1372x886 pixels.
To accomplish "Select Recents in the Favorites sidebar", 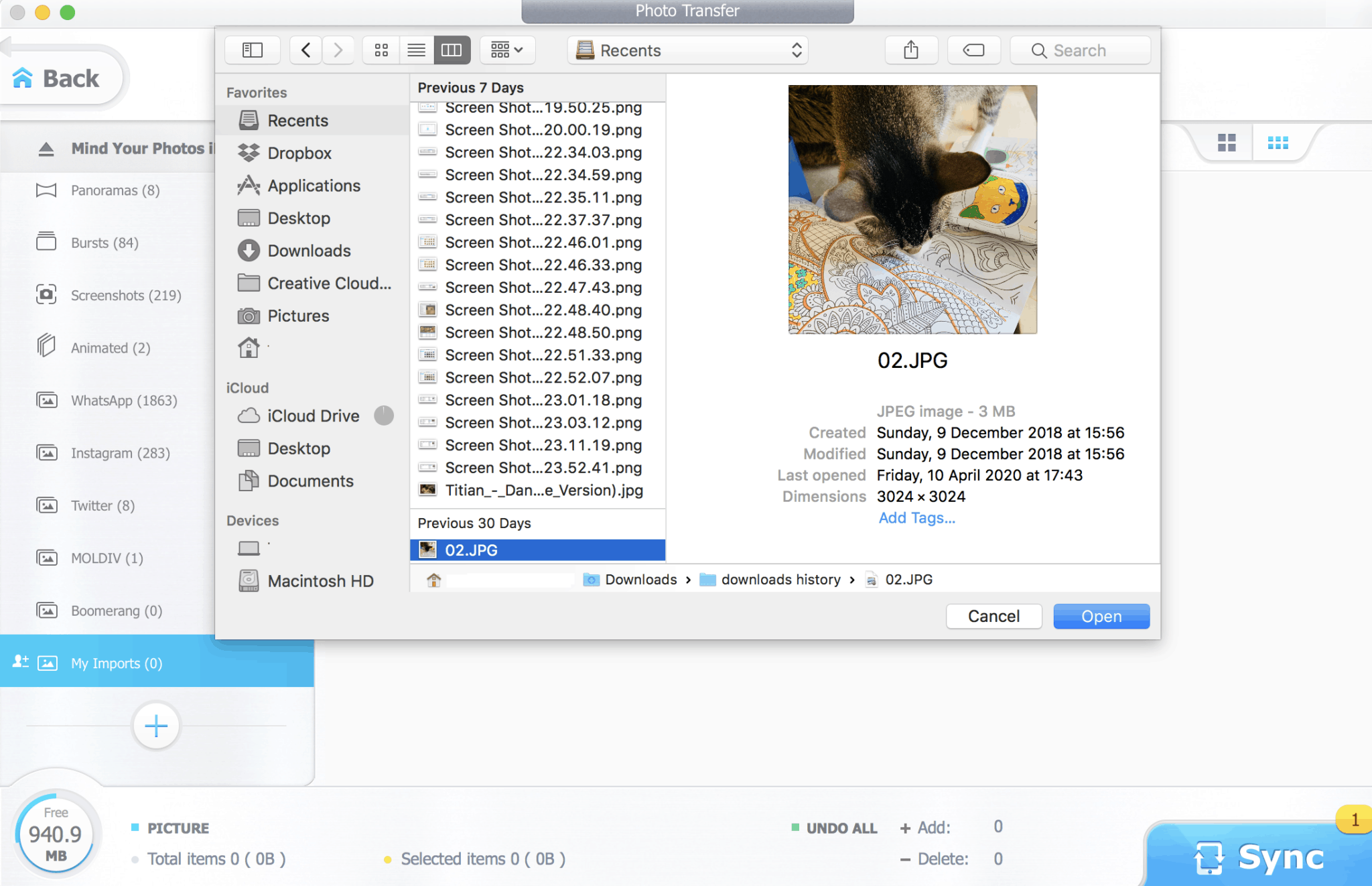I will click(299, 120).
